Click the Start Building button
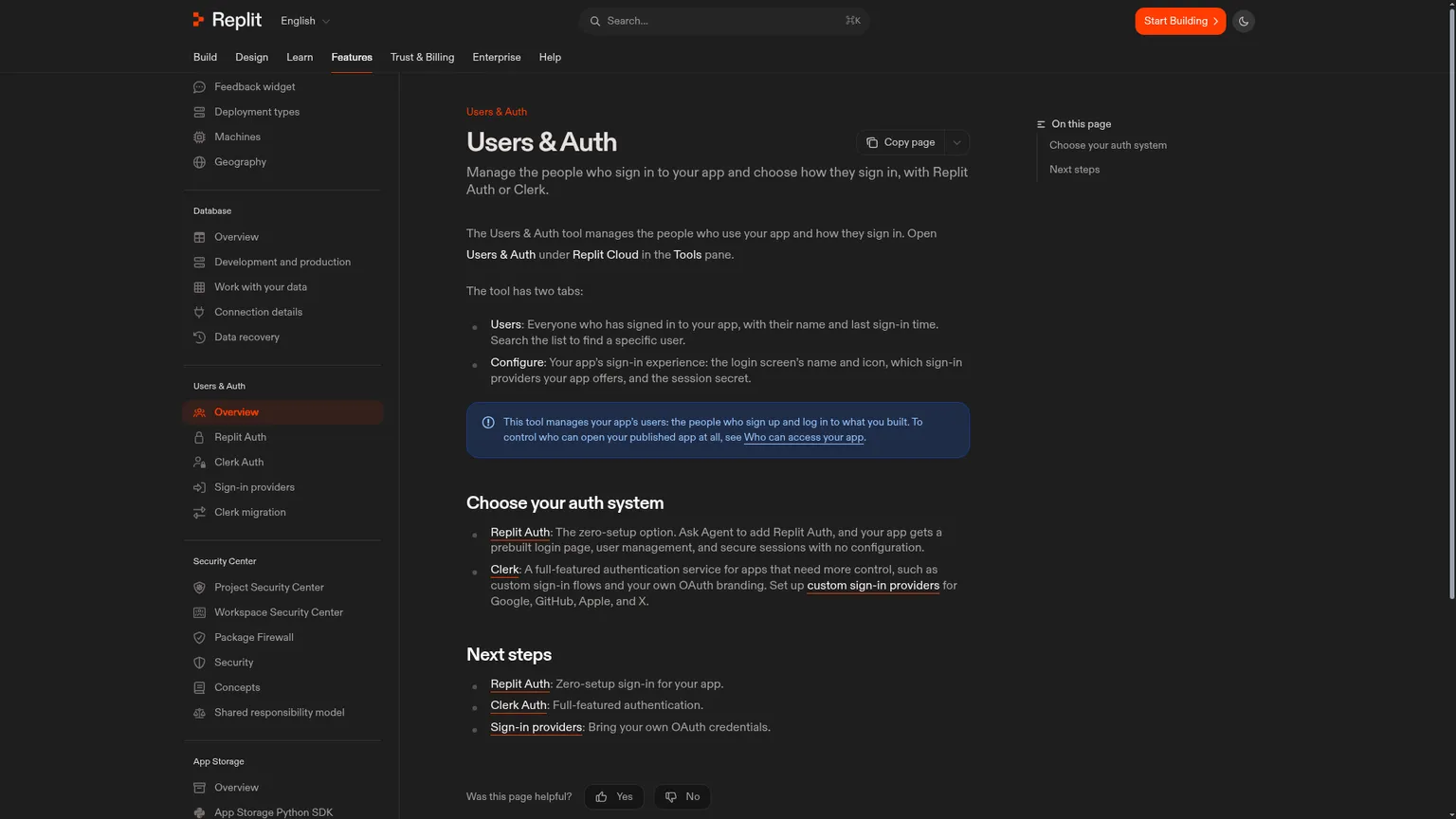This screenshot has height=819, width=1456. pos(1180,21)
